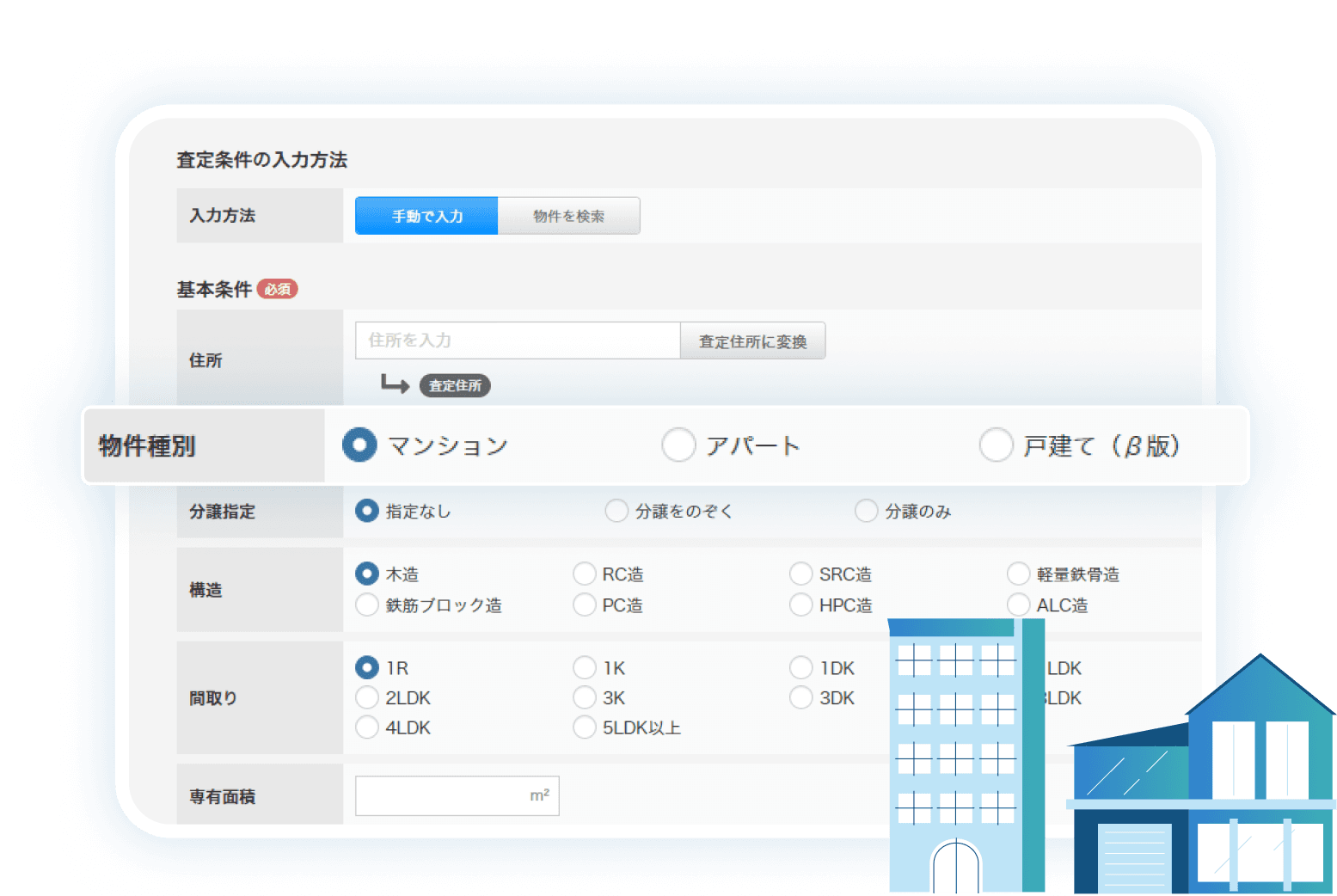Click the 査定住所に変換 button
1337x896 pixels.
point(752,341)
